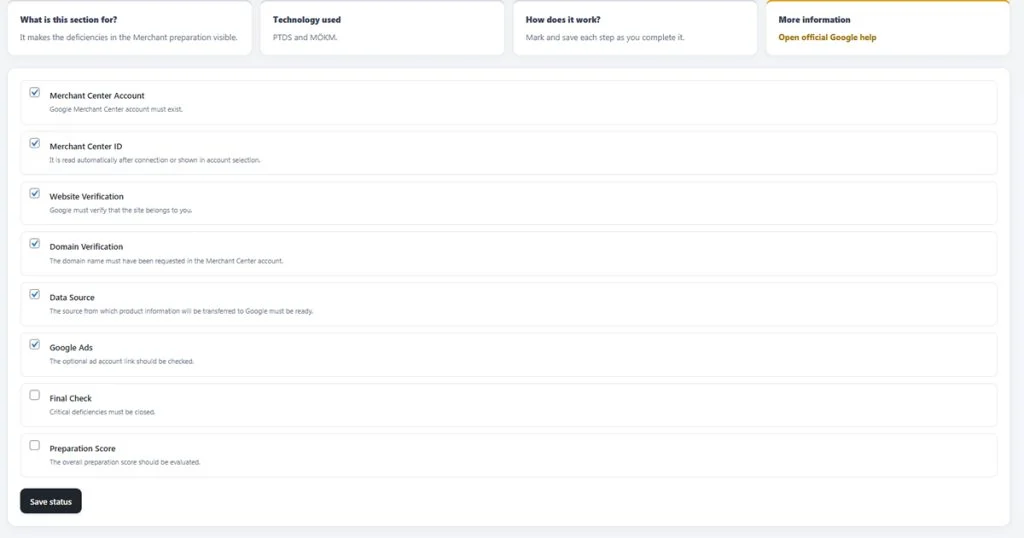The height and width of the screenshot is (538, 1024).
Task: Uncheck the Merchant Center ID checkbox
Action: tap(35, 143)
